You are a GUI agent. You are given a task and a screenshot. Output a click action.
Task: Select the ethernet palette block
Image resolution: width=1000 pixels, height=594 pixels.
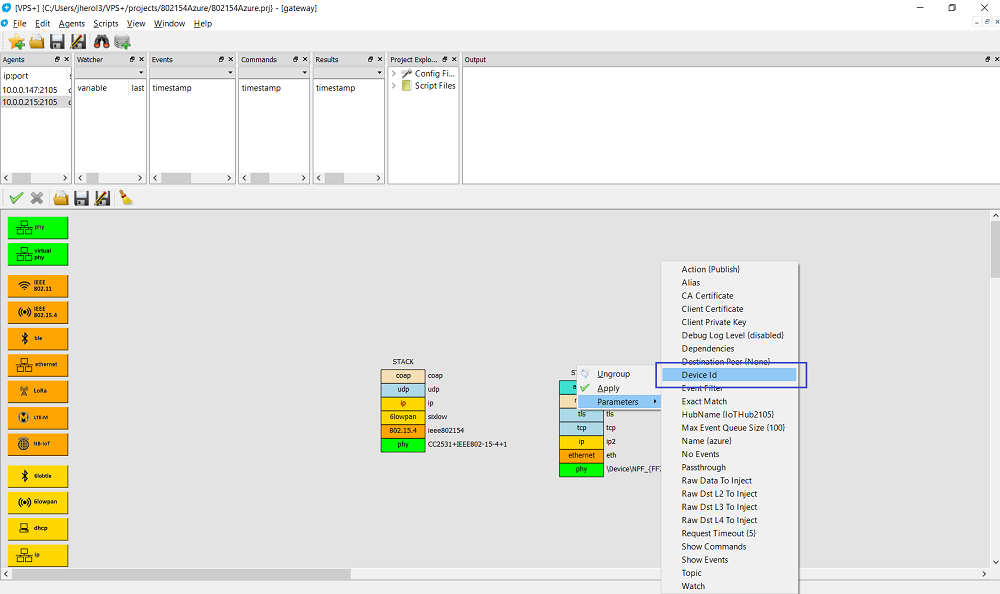(x=38, y=364)
